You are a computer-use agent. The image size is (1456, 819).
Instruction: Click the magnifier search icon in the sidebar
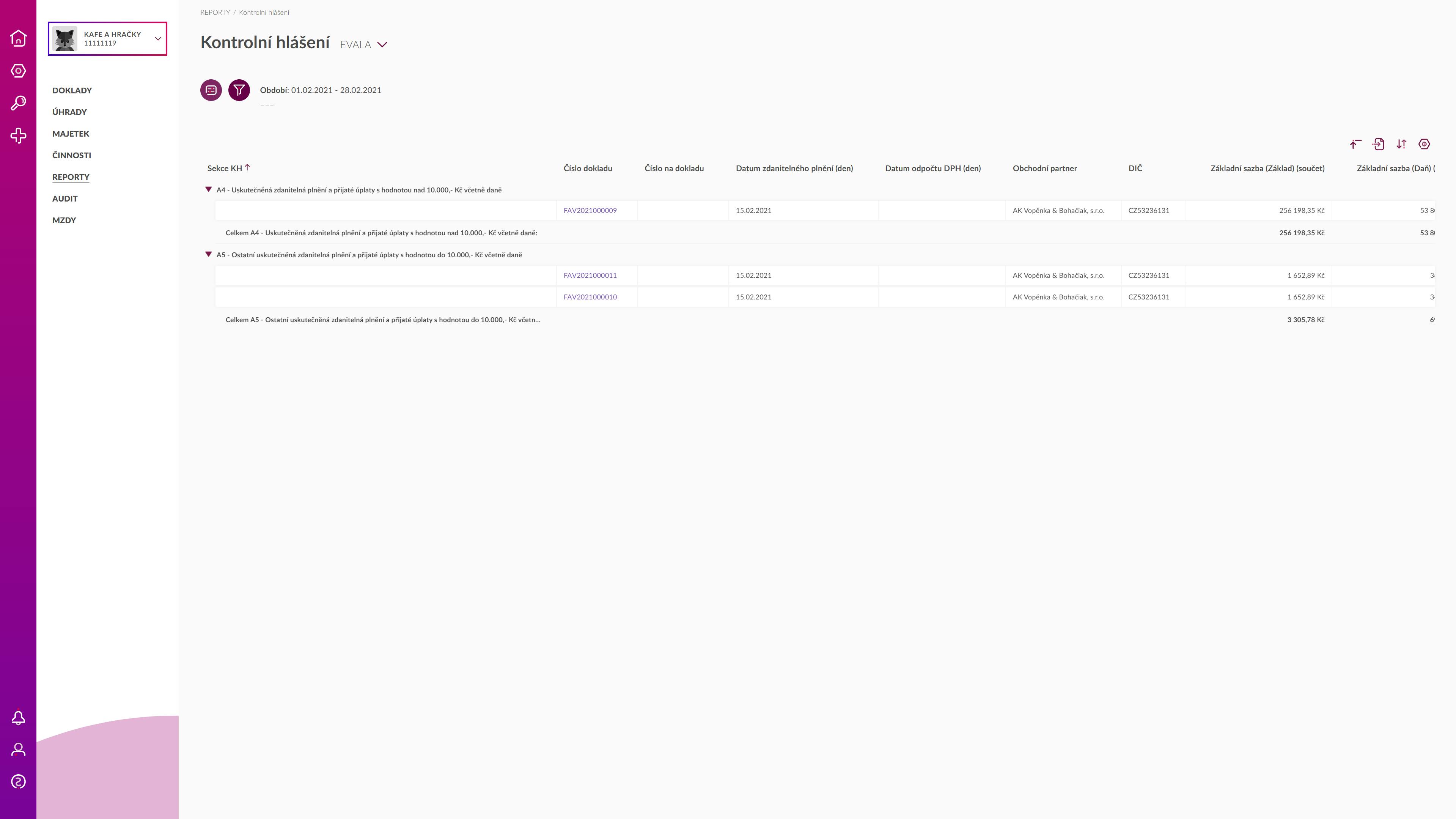pos(18,103)
